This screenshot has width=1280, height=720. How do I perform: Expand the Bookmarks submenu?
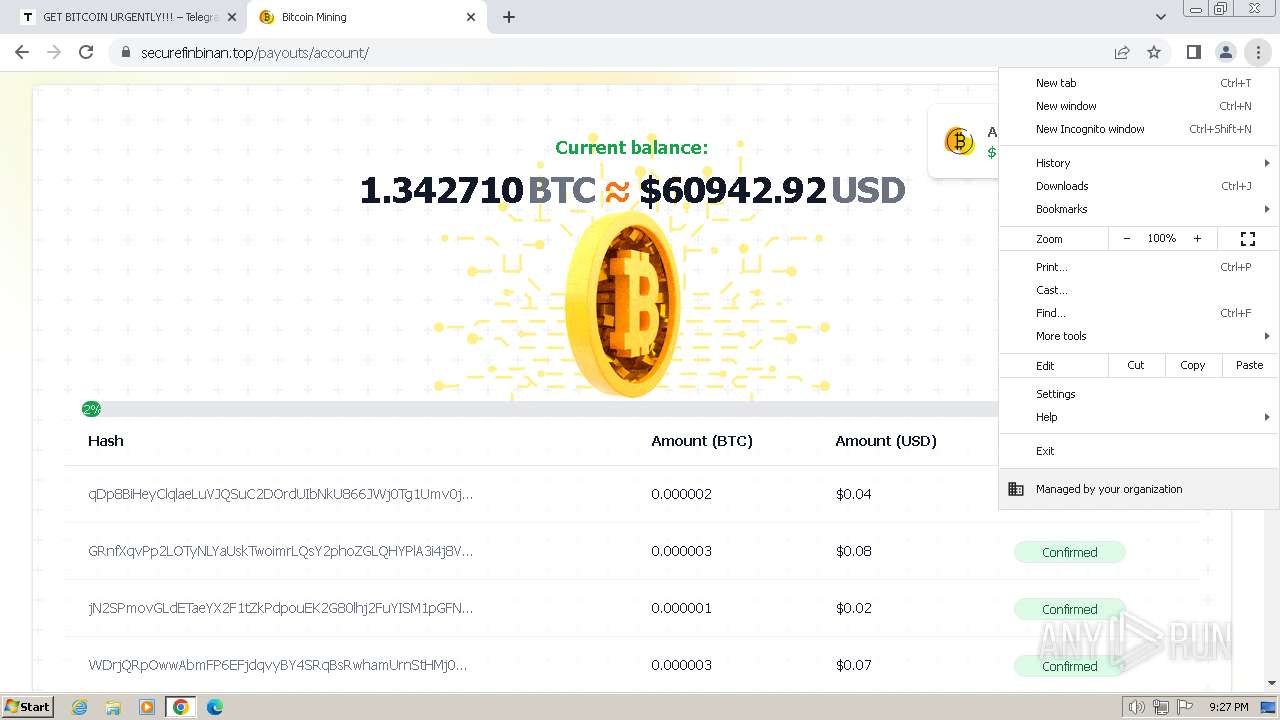[x=1139, y=209]
